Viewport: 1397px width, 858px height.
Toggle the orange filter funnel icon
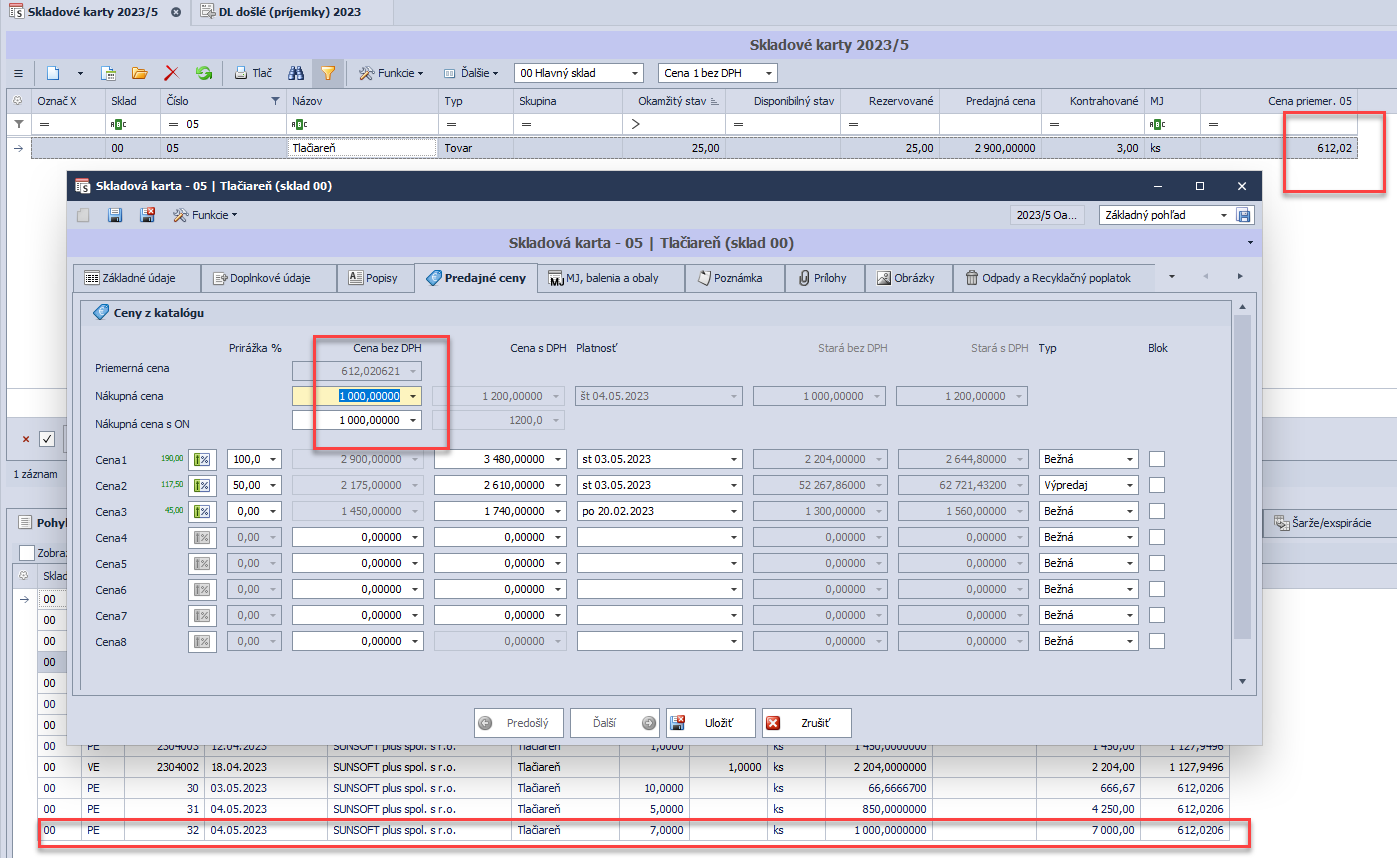coord(327,73)
